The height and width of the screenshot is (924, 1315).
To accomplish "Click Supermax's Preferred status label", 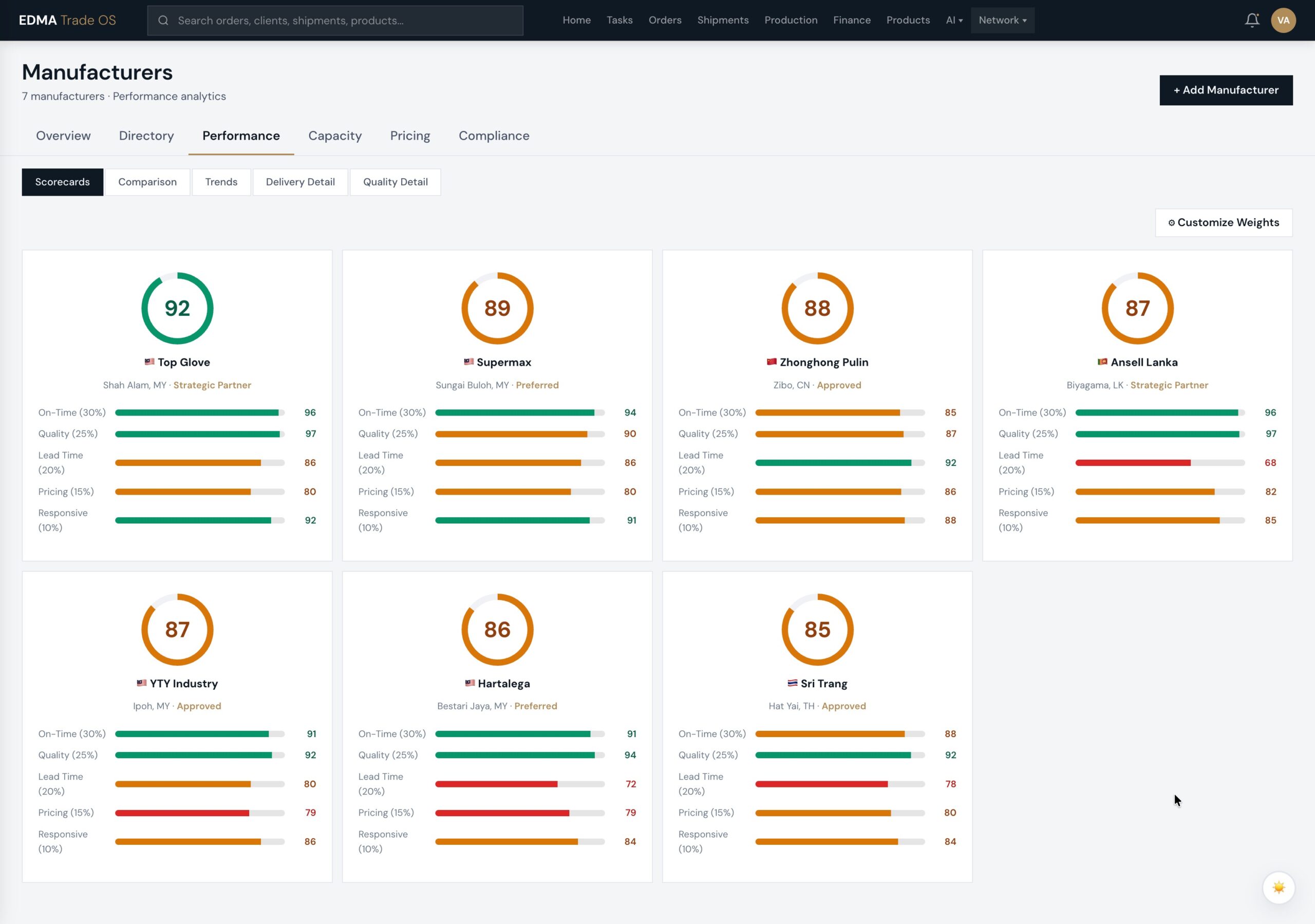I will pos(537,385).
